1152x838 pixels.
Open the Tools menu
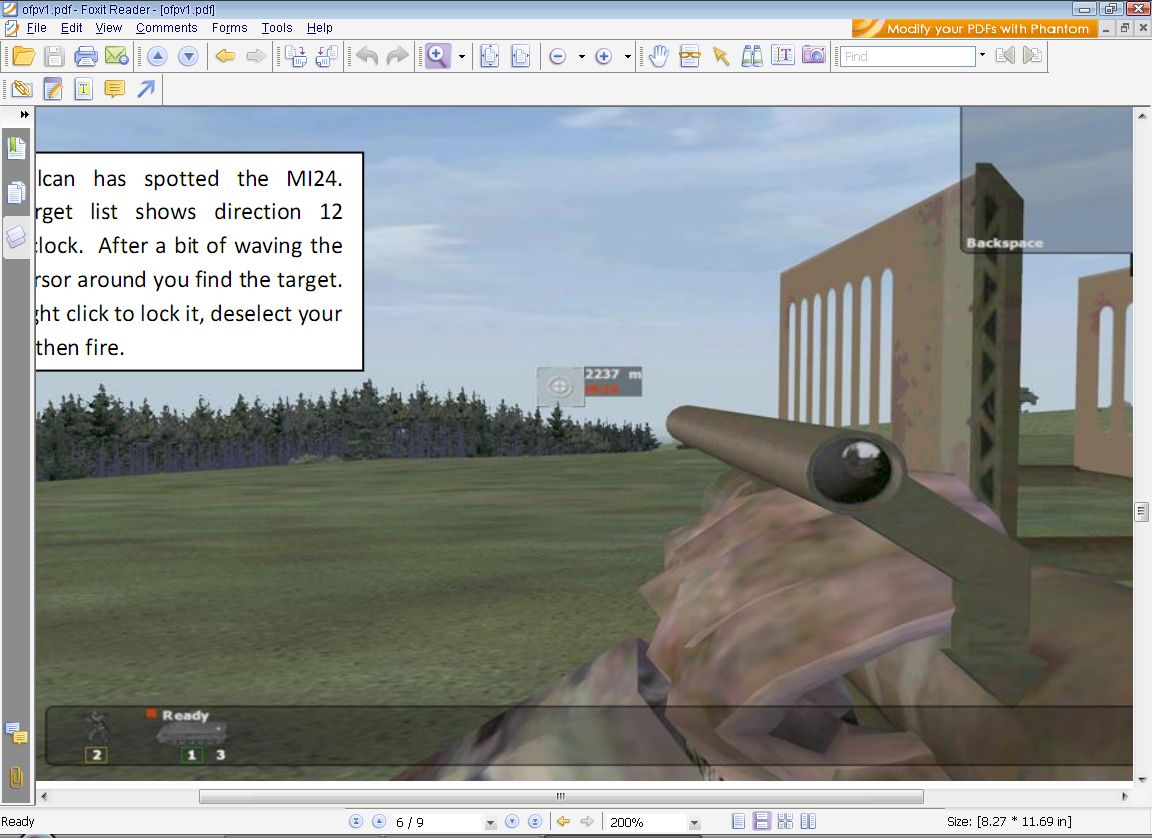(x=277, y=28)
